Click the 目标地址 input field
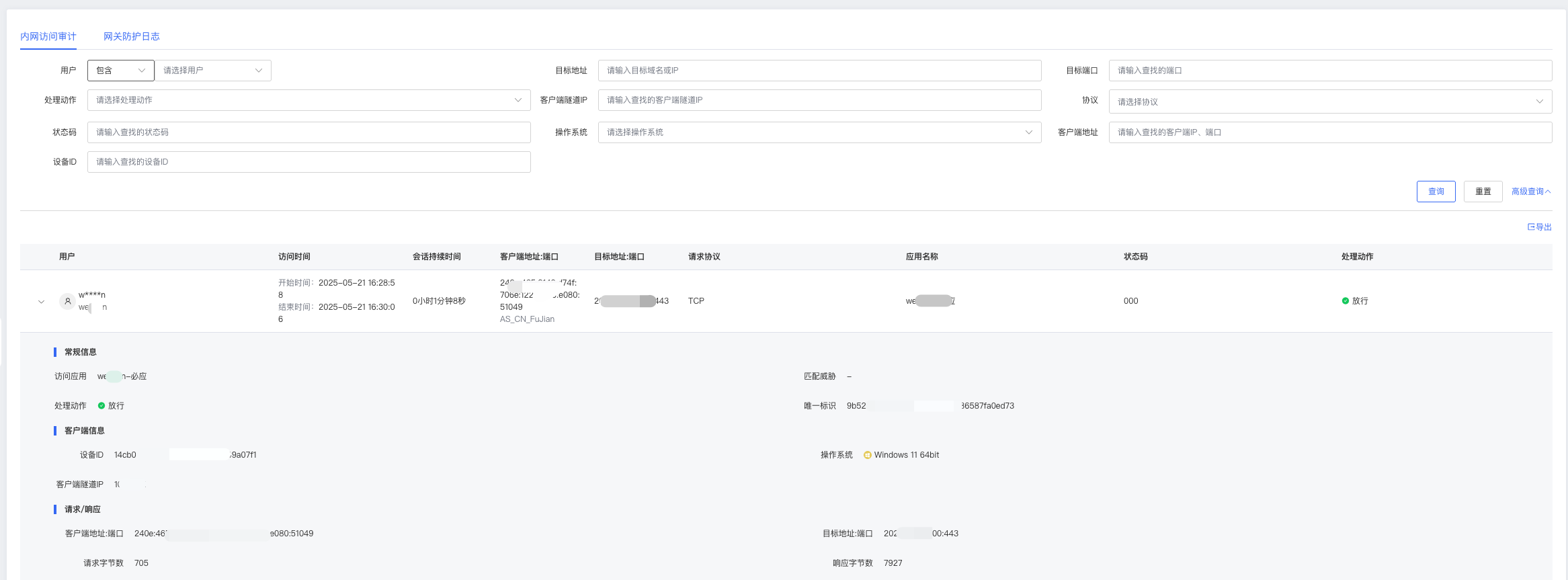Image resolution: width=1568 pixels, height=580 pixels. coord(819,71)
